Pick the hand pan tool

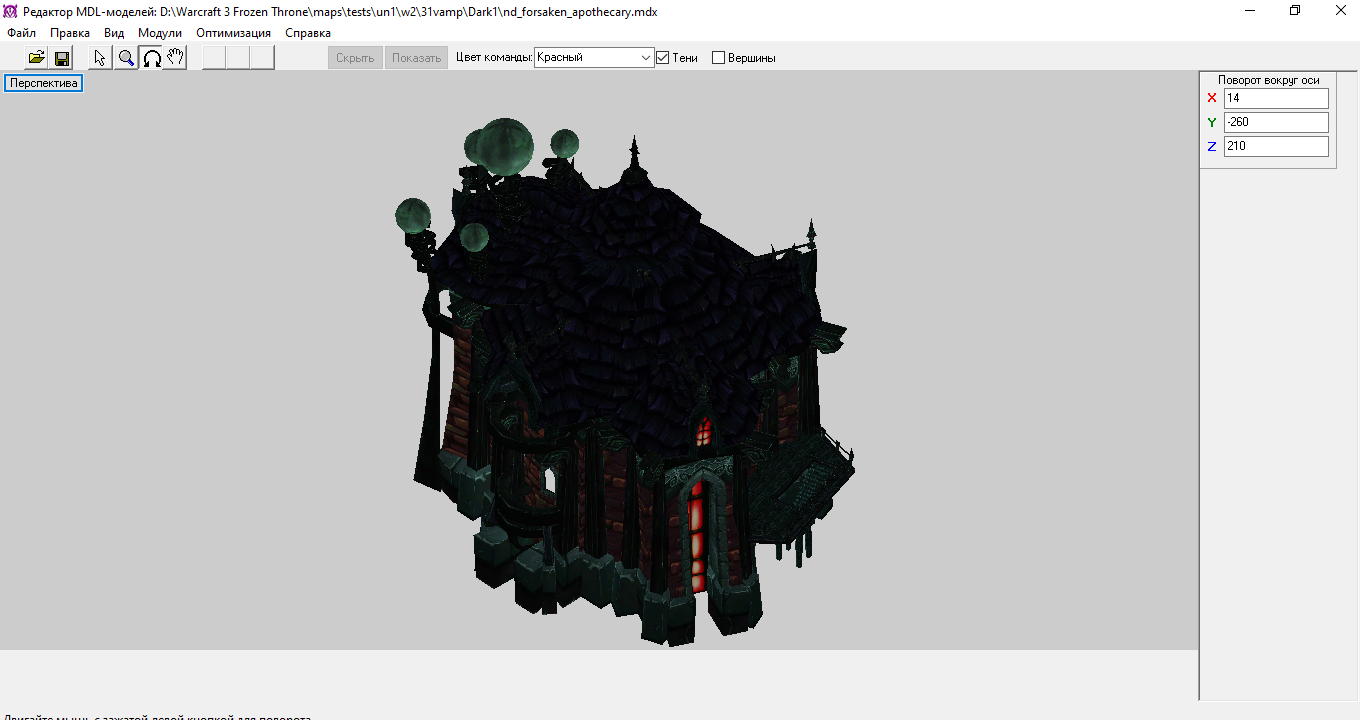175,58
